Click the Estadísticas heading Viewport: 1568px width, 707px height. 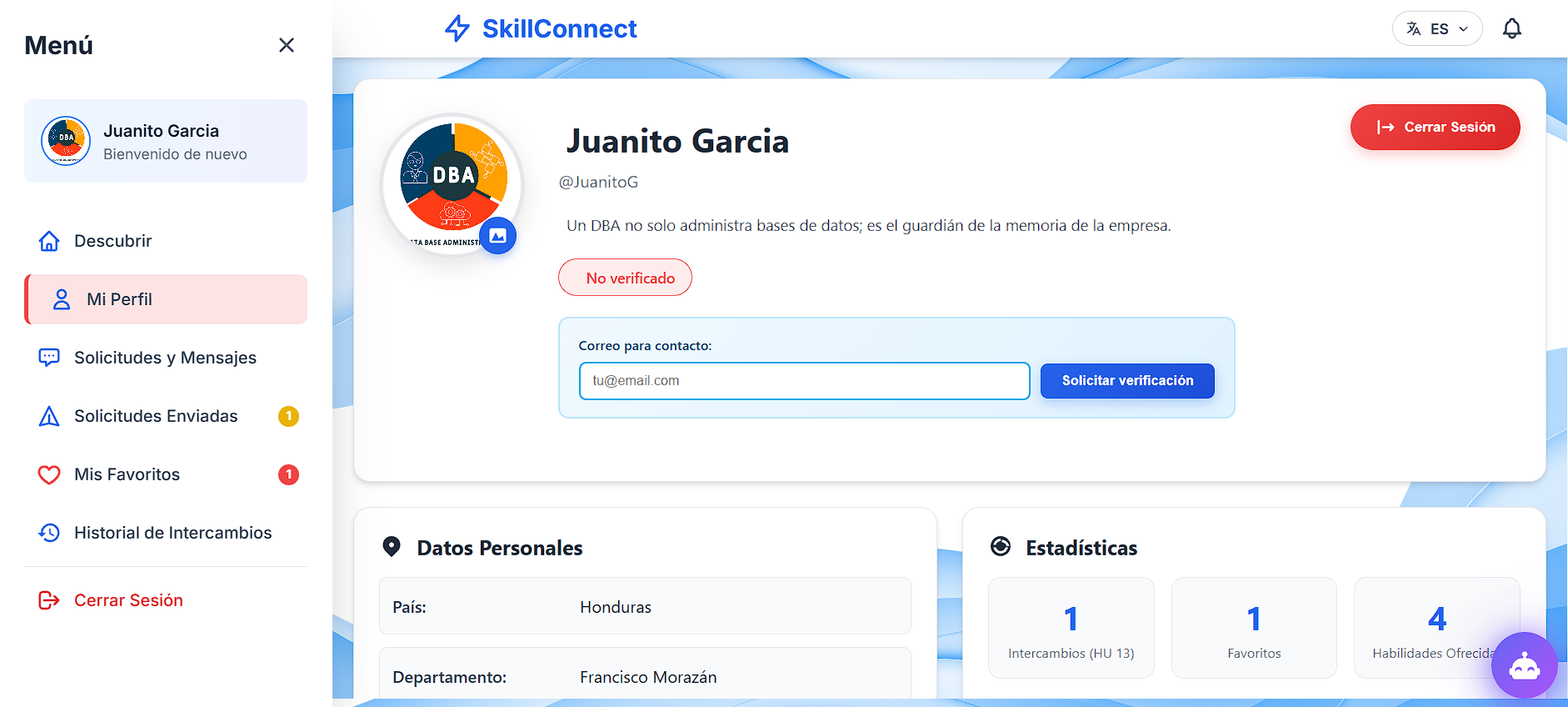[1081, 548]
